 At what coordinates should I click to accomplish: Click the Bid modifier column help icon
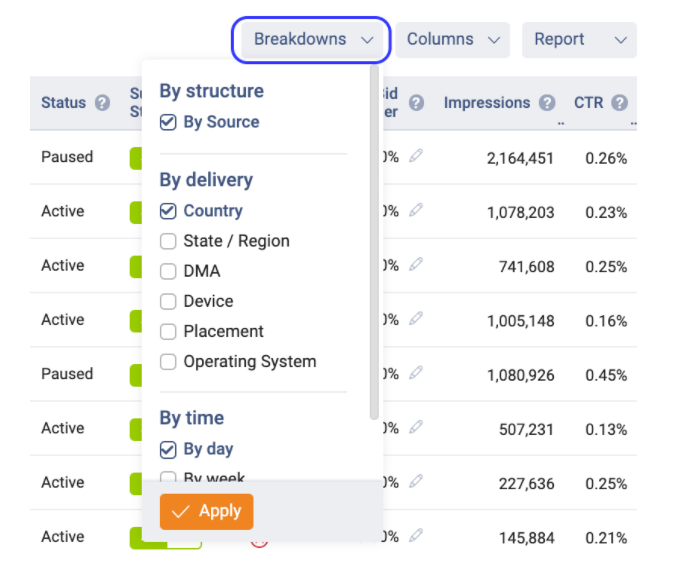(x=416, y=103)
